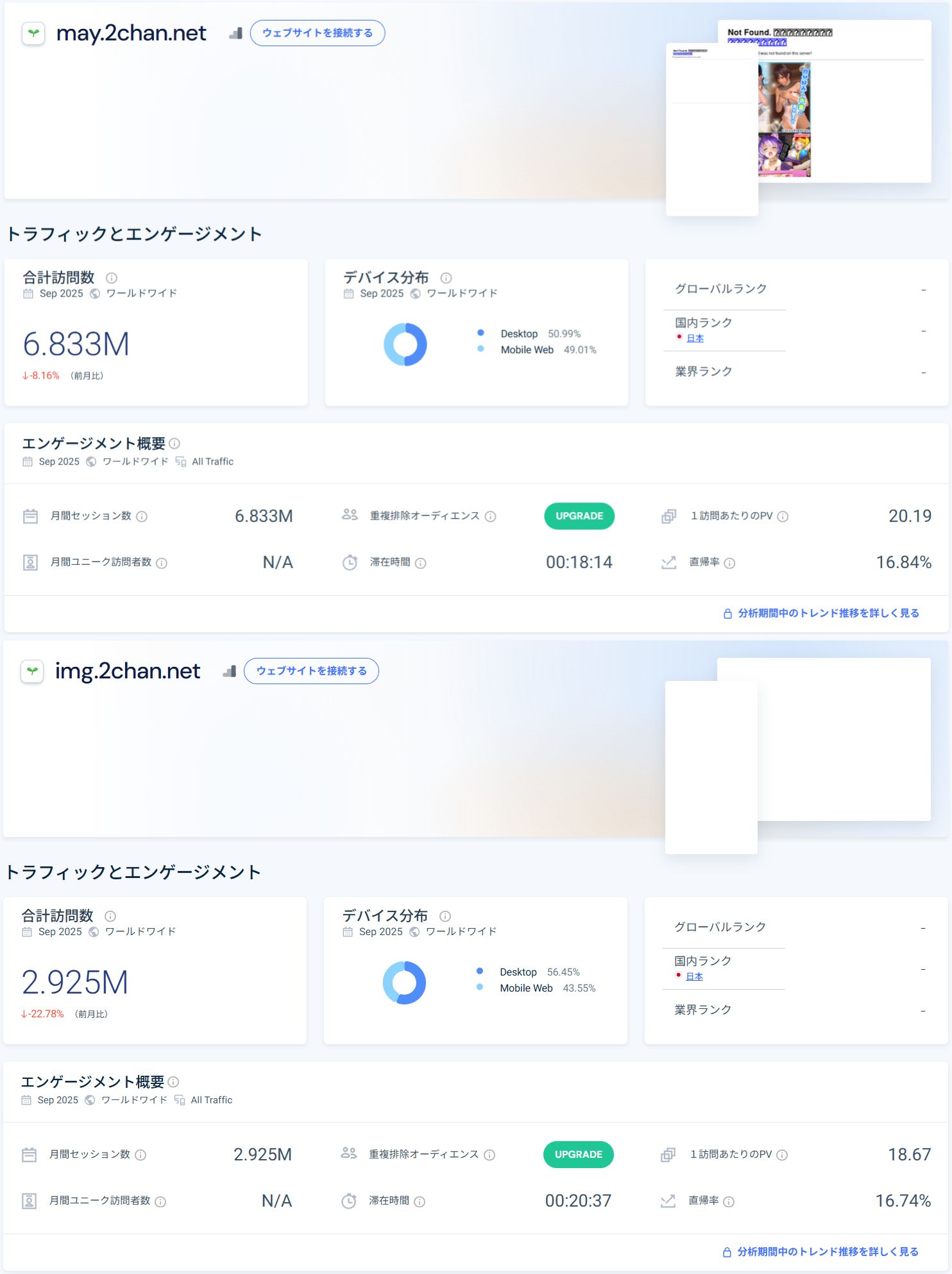The height and width of the screenshot is (1274, 952).
Task: Click info icon beside may.2chan.net 月間ユニーク訪問者数
Action: pyautogui.click(x=162, y=563)
